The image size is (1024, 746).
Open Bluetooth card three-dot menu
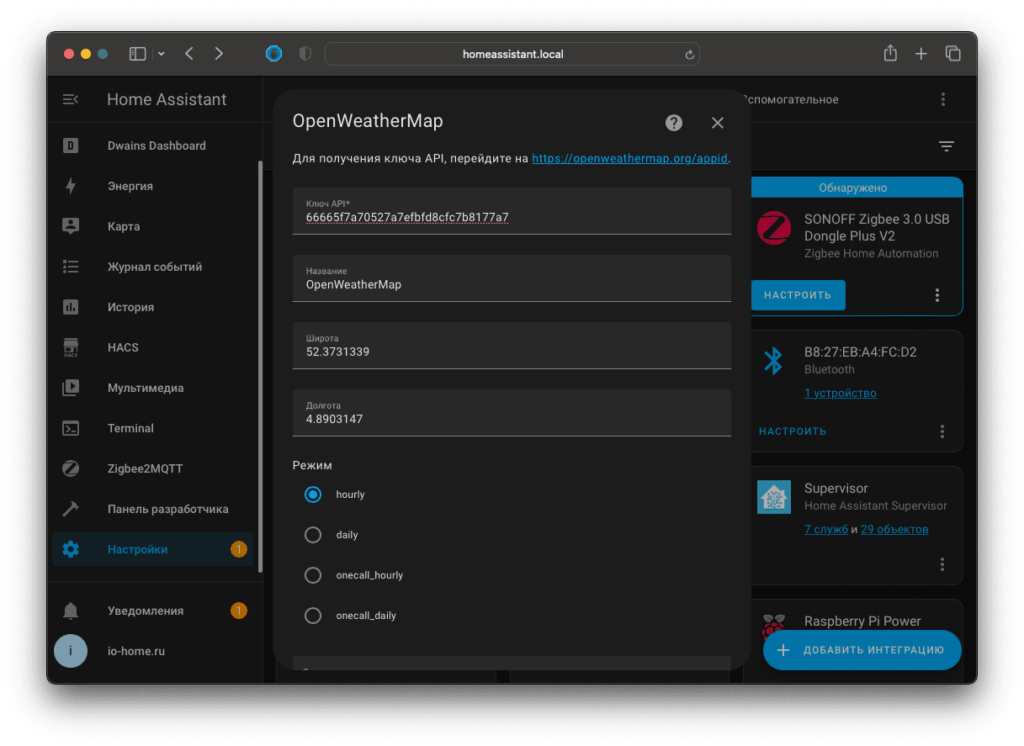pos(942,431)
